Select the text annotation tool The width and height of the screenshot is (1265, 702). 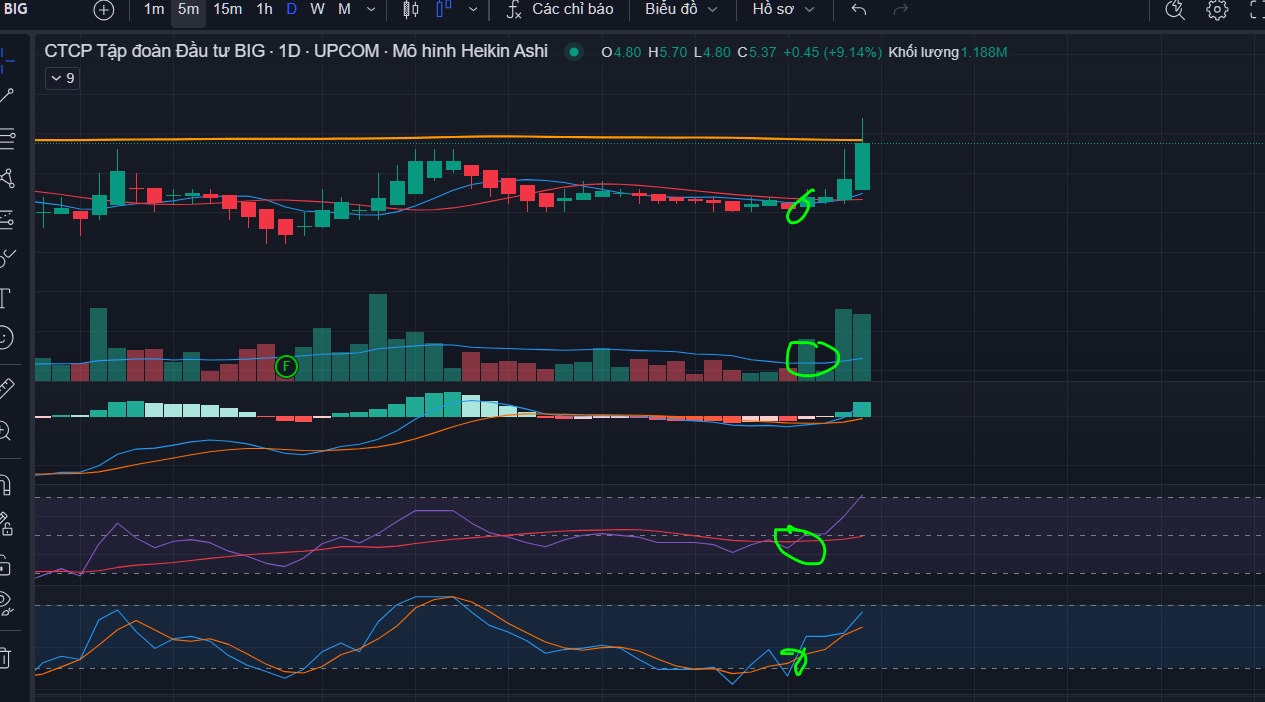(5, 297)
